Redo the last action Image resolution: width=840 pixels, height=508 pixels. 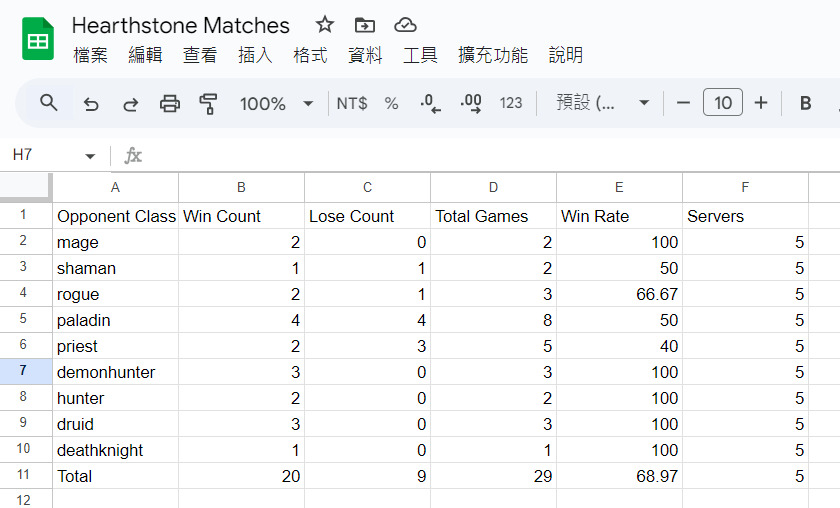pyautogui.click(x=130, y=103)
